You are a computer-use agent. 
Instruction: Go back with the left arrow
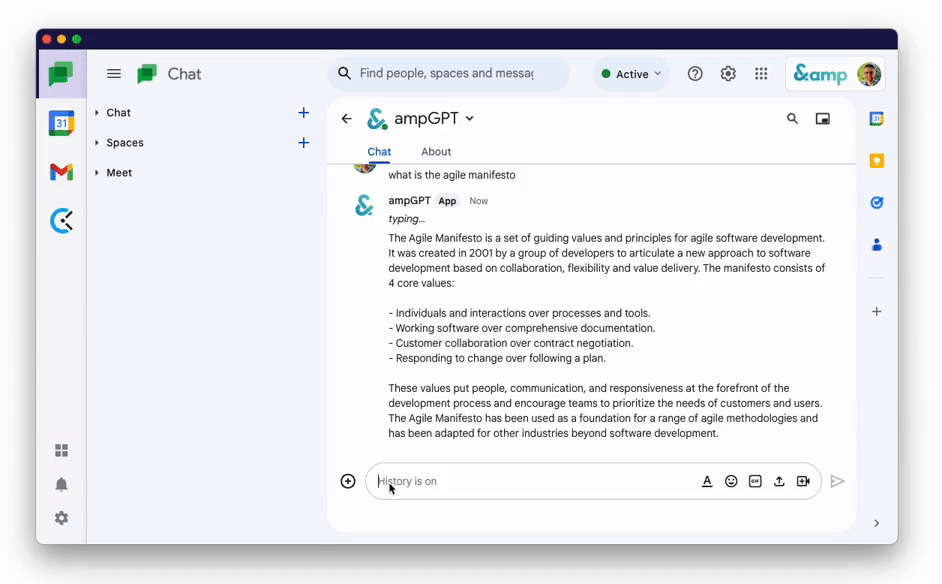click(x=346, y=118)
